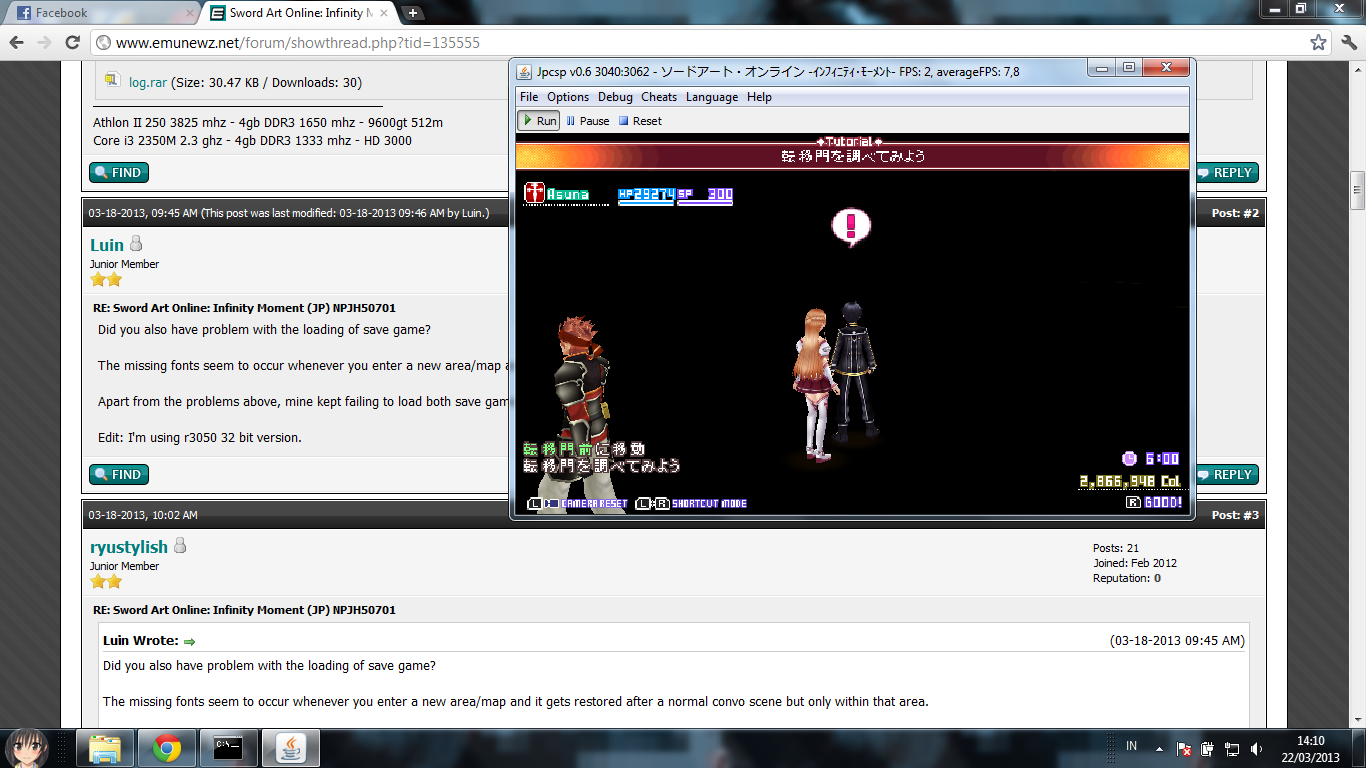The image size is (1366, 768).
Task: Open the Jpcsp Options menu
Action: 568,97
